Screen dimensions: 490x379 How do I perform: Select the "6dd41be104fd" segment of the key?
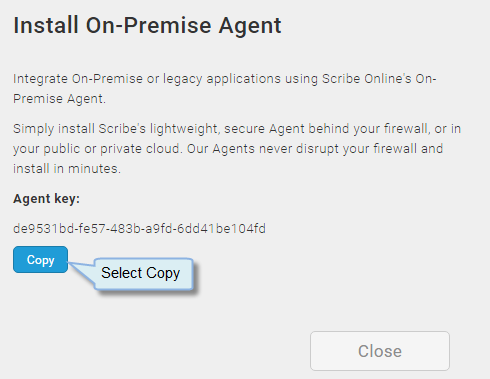pyautogui.click(x=221, y=229)
